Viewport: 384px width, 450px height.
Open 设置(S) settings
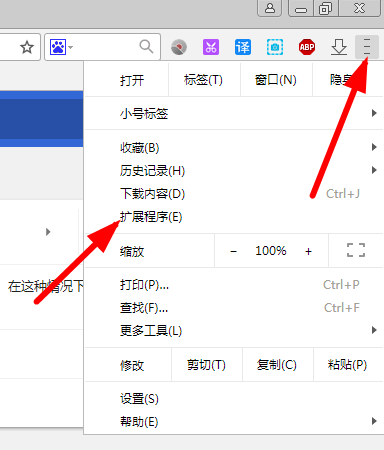[234, 399]
